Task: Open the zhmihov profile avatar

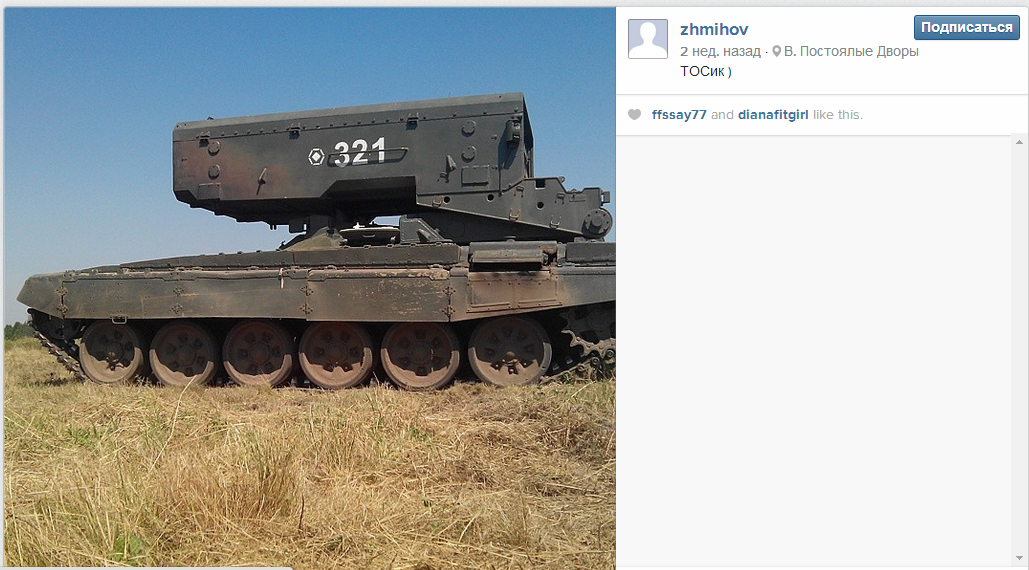Action: point(648,39)
